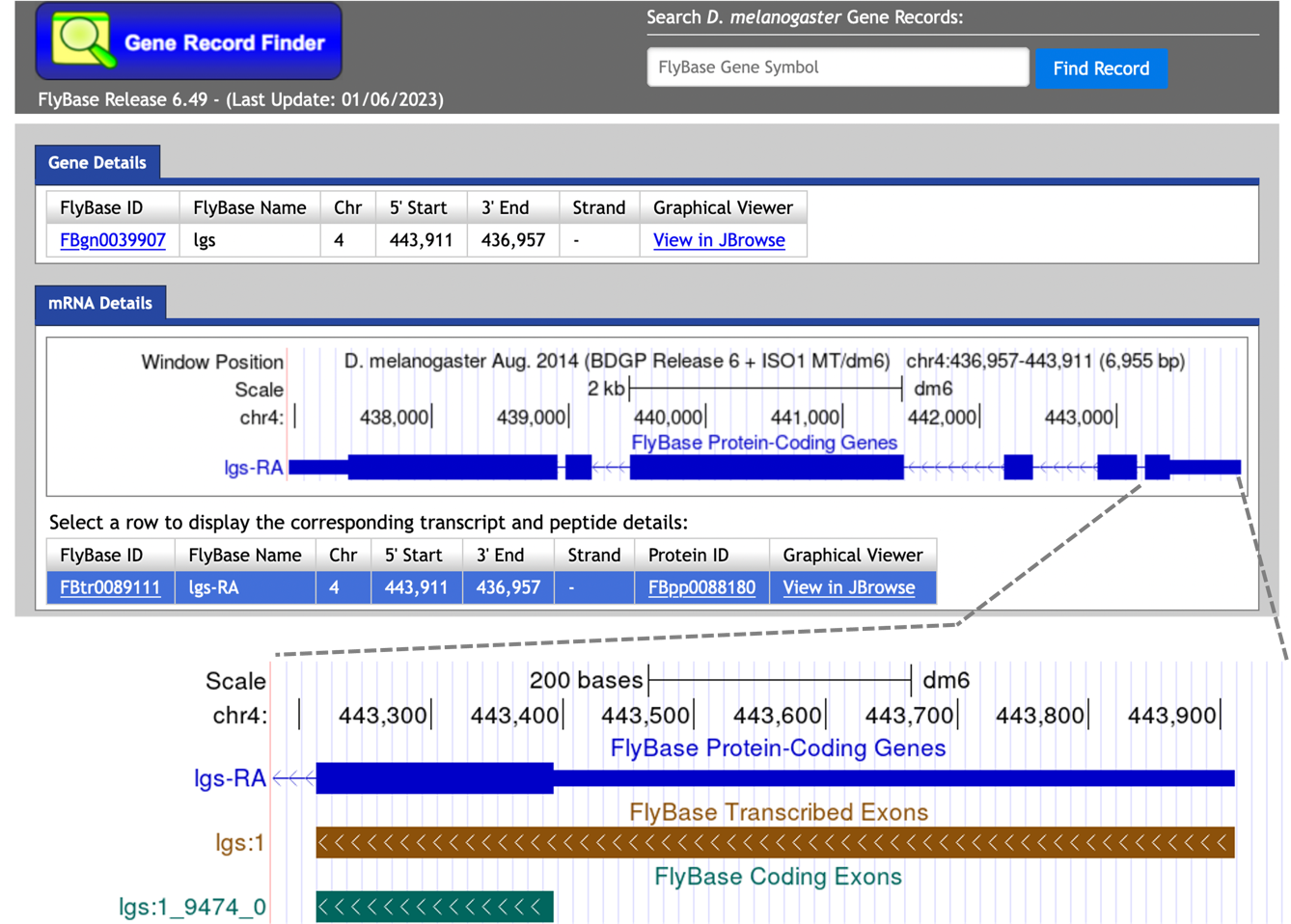Image resolution: width=1291 pixels, height=924 pixels.
Task: Click the 200 bases scale bar
Action: pyautogui.click(x=780, y=680)
